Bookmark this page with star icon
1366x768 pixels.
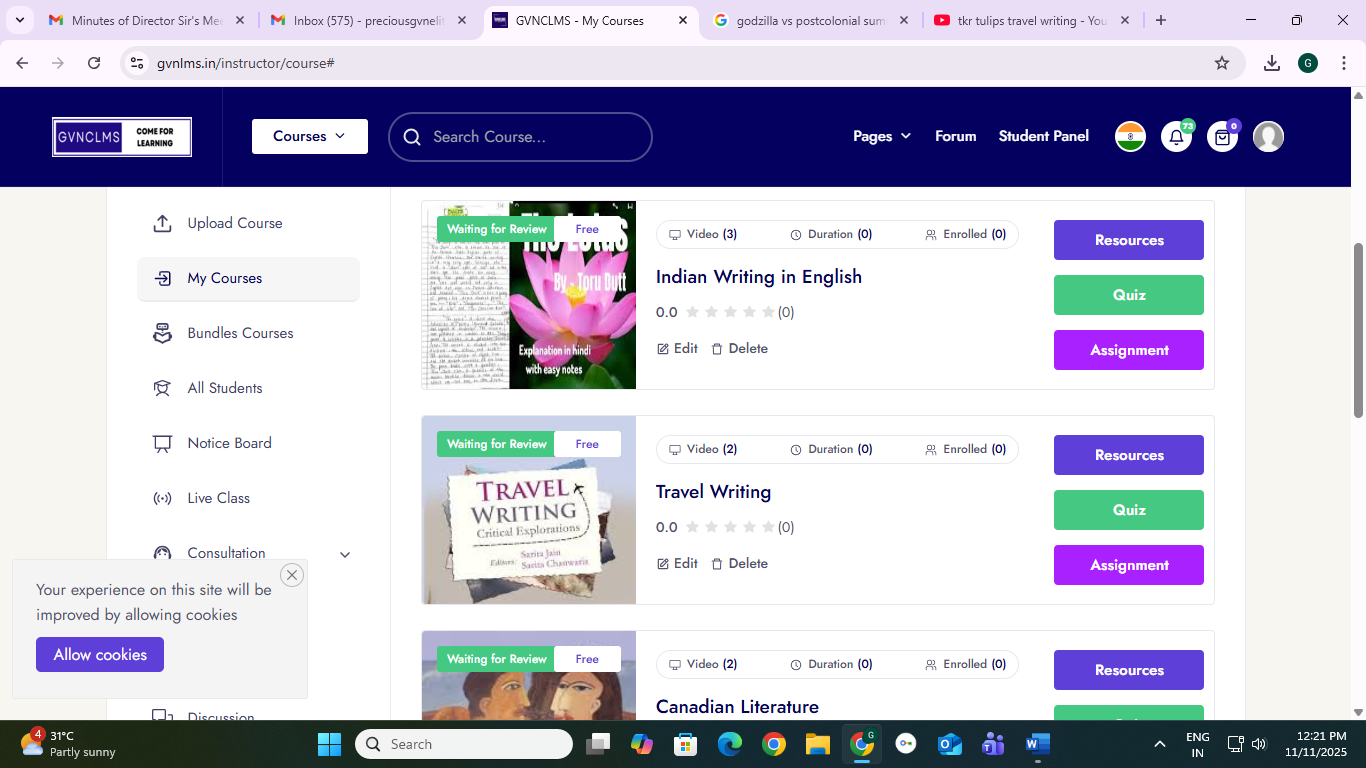coord(1221,63)
